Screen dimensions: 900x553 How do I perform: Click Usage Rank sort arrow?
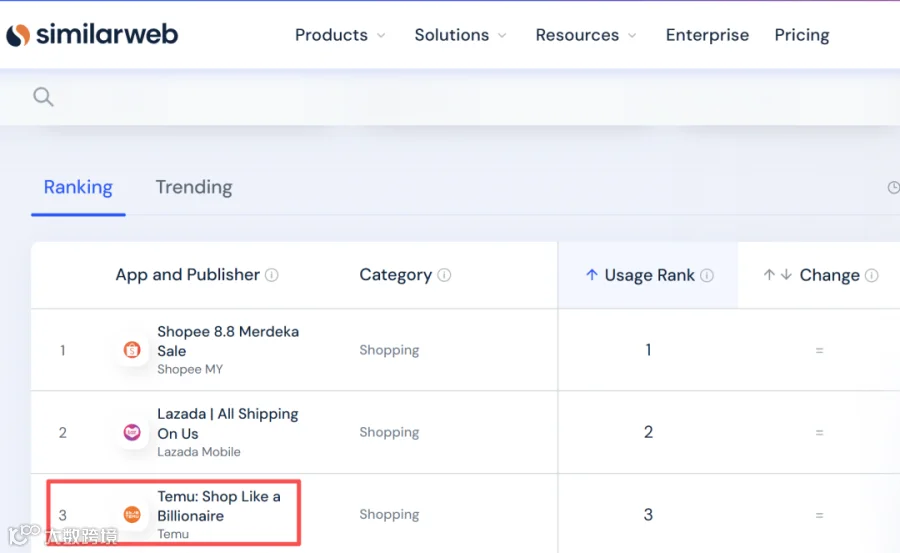[x=592, y=275]
